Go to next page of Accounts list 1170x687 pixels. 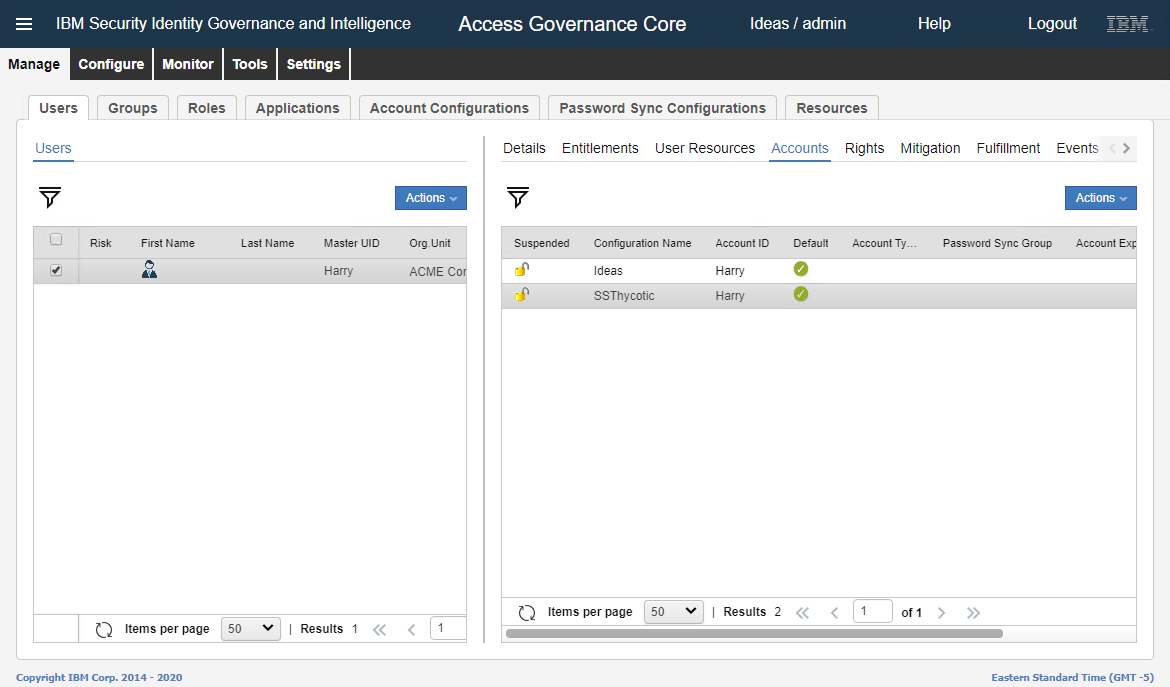942,612
